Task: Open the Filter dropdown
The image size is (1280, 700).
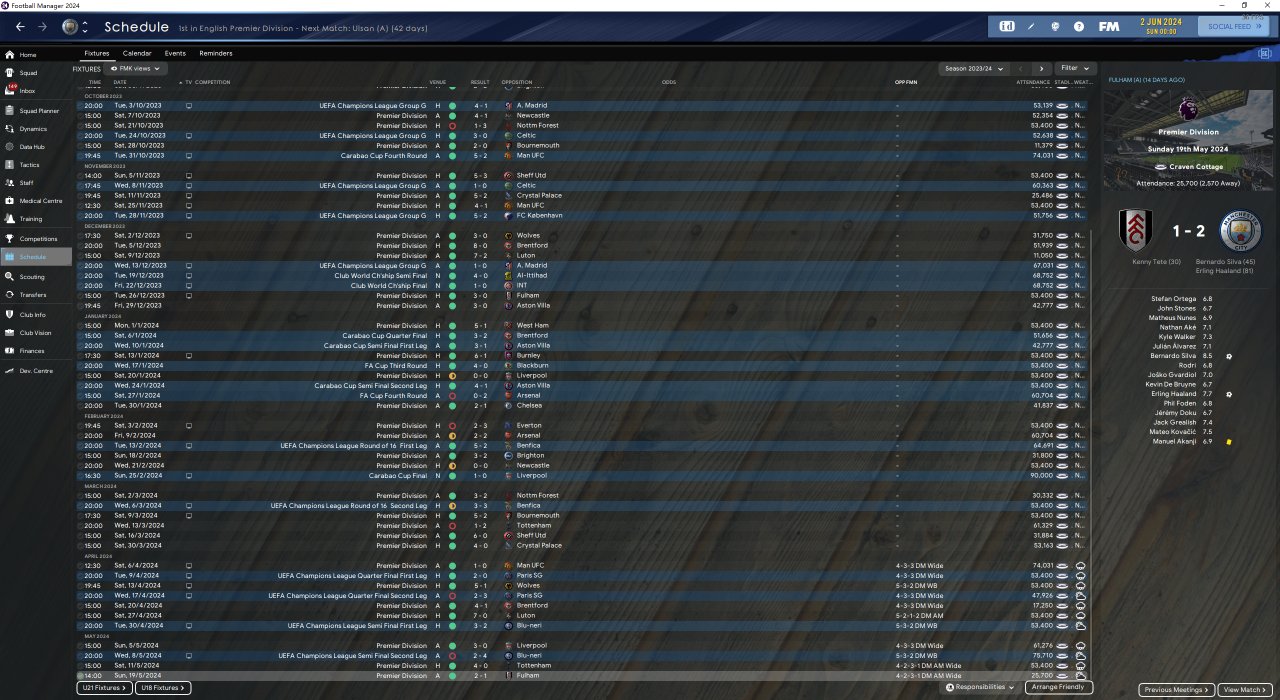Action: pos(1075,69)
